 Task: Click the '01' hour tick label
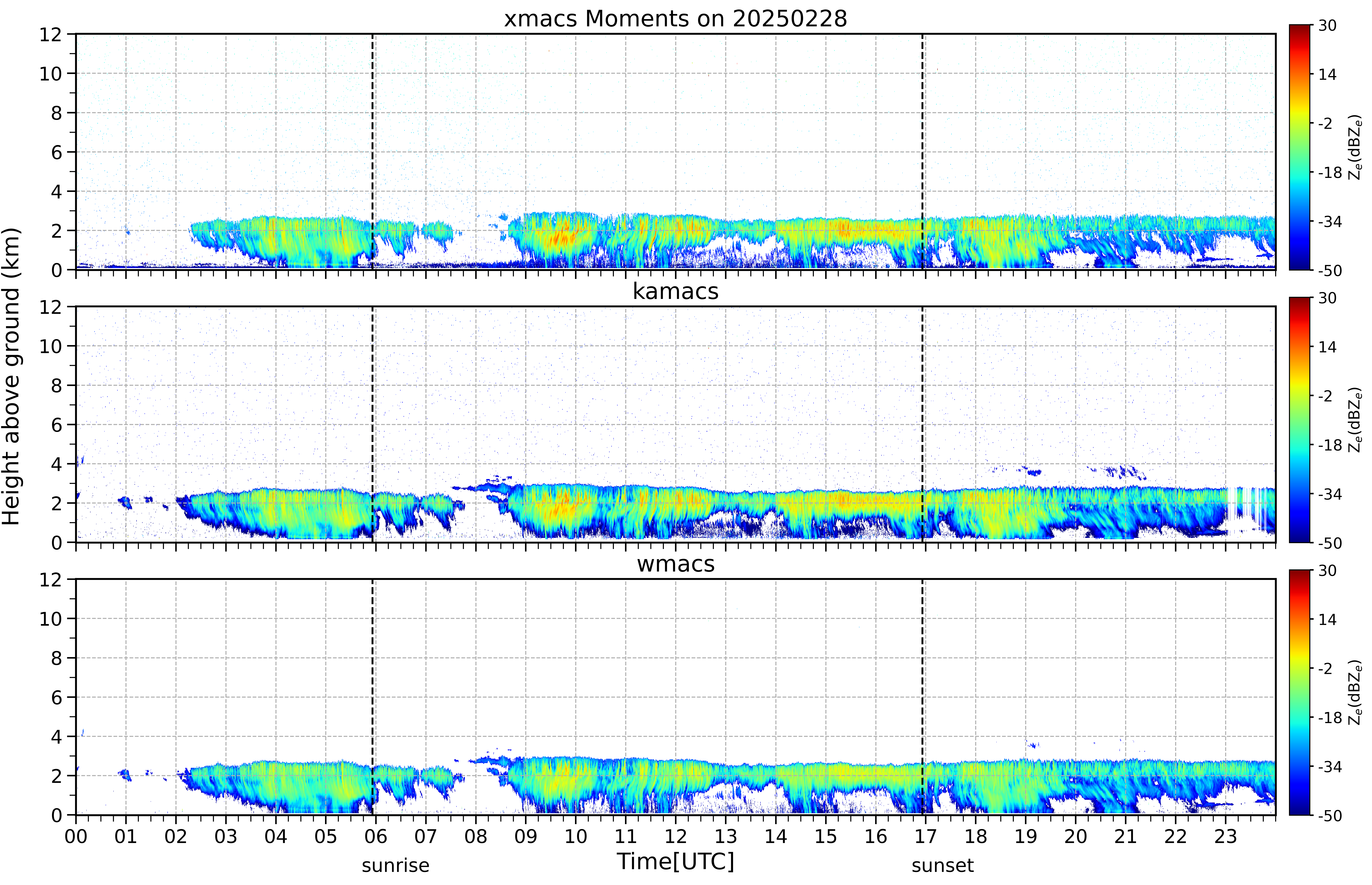[x=126, y=837]
